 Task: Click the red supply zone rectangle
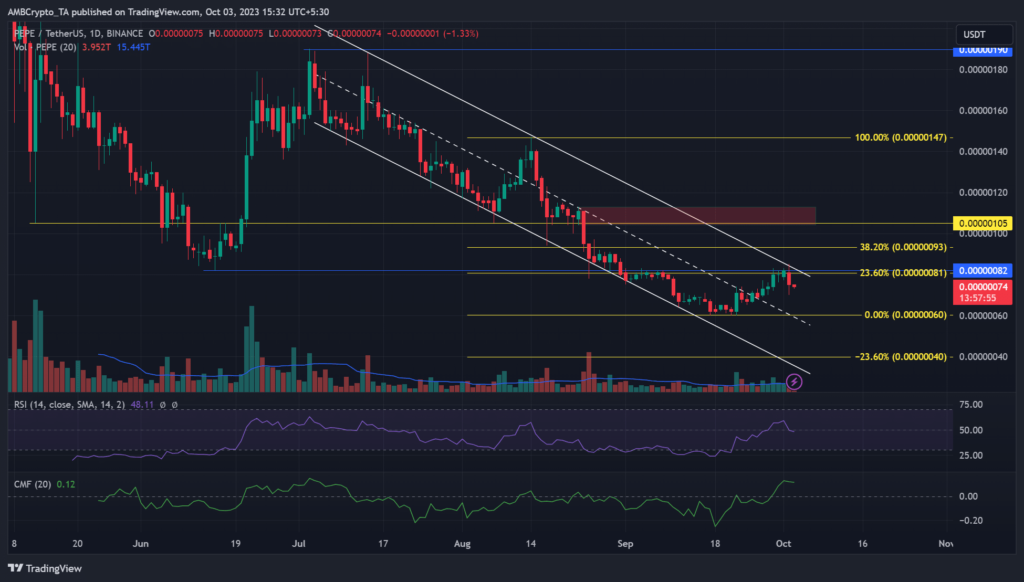[698, 214]
